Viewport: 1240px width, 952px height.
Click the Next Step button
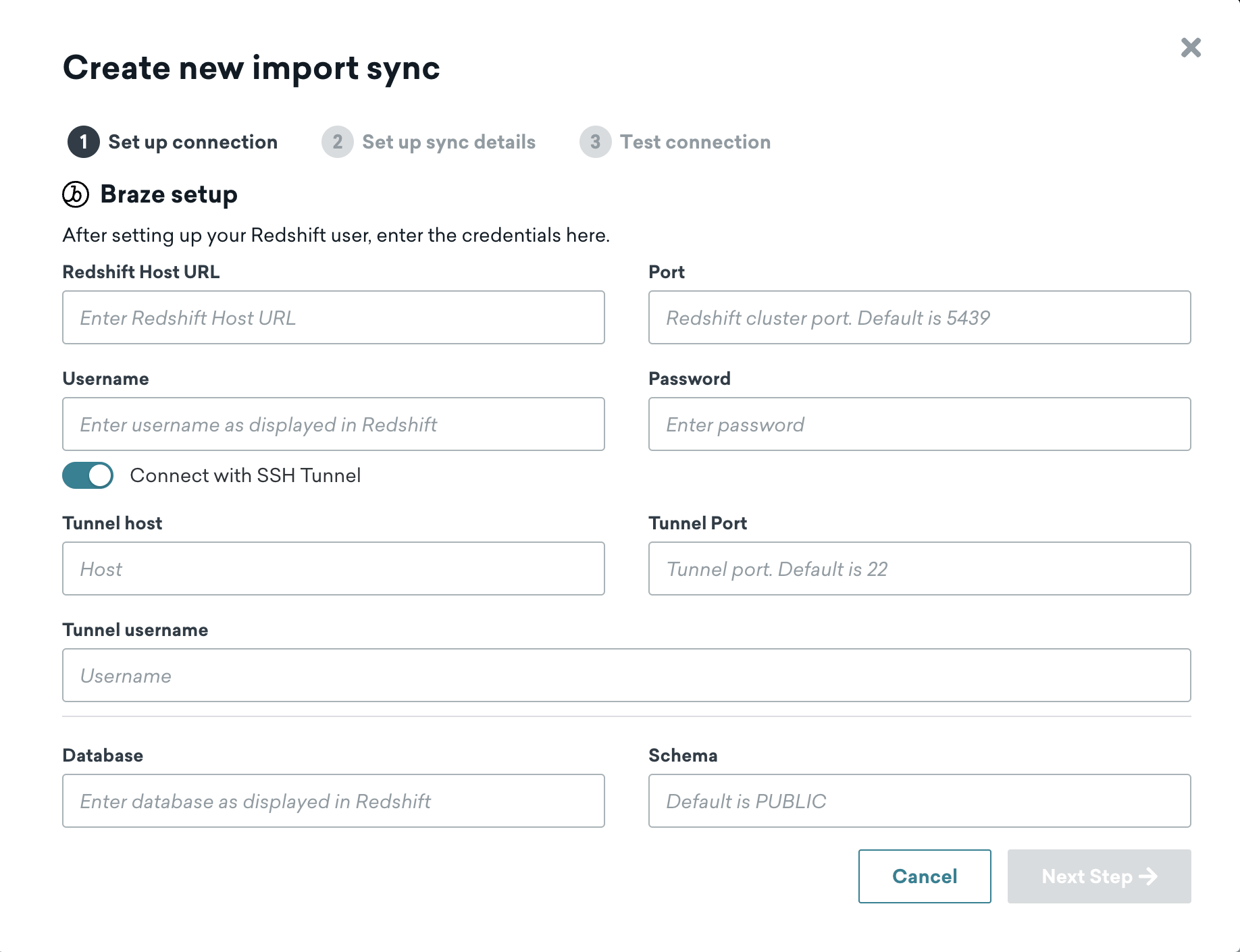point(1099,876)
